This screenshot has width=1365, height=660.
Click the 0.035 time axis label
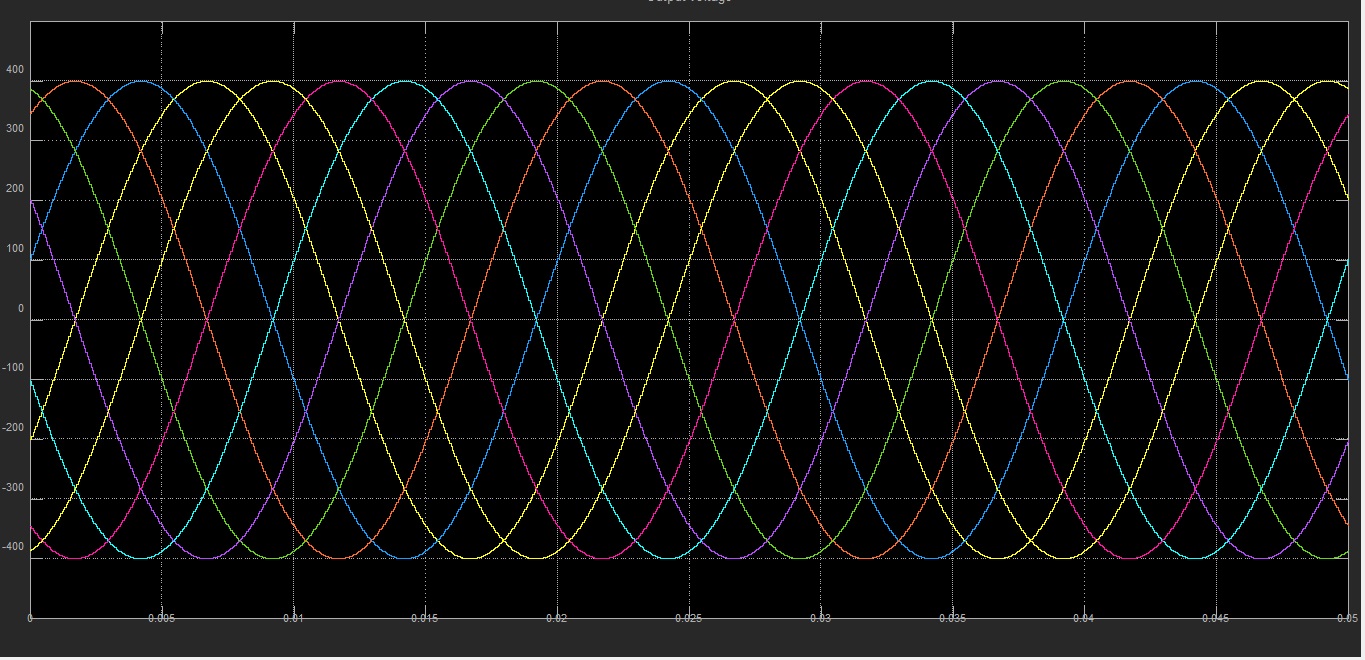point(953,619)
